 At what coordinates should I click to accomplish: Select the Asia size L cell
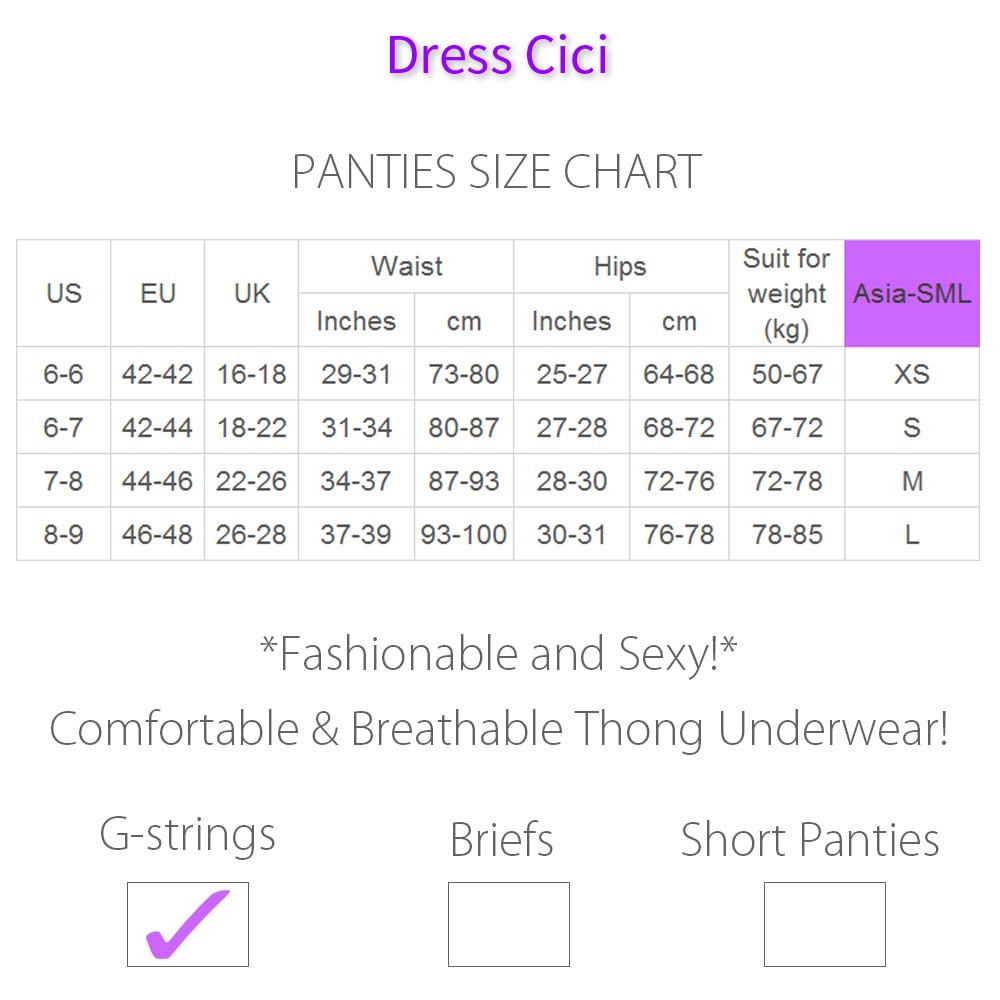coord(912,535)
